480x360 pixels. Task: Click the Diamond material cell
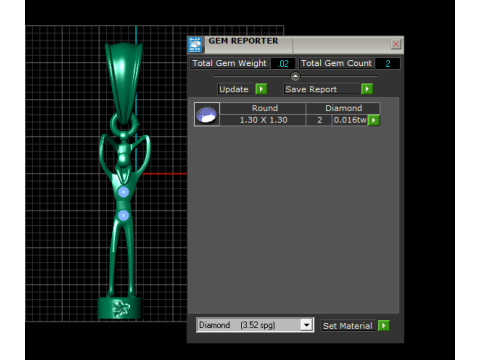point(343,108)
